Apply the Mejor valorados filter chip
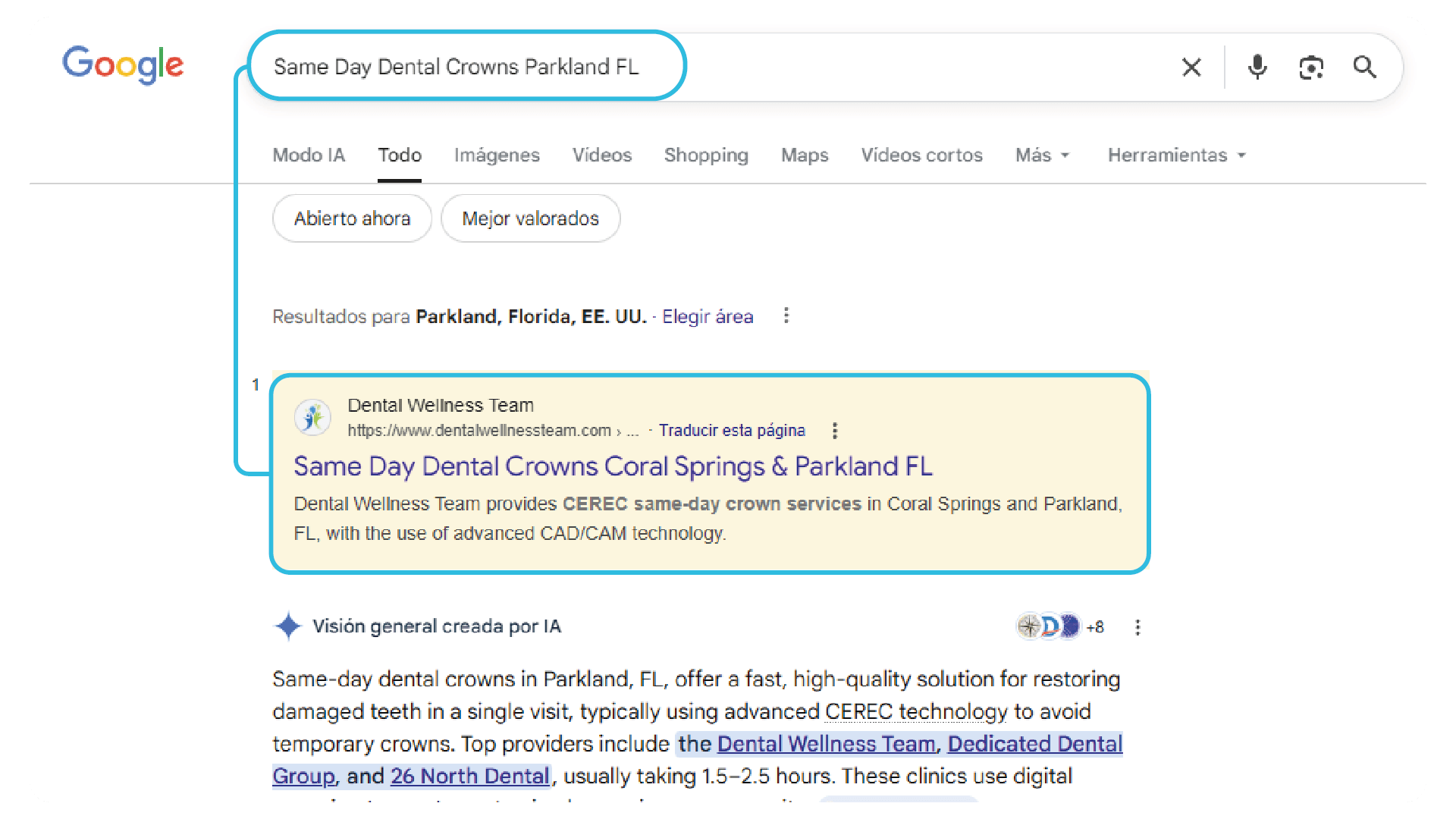This screenshot has width=1456, height=819. click(x=530, y=218)
